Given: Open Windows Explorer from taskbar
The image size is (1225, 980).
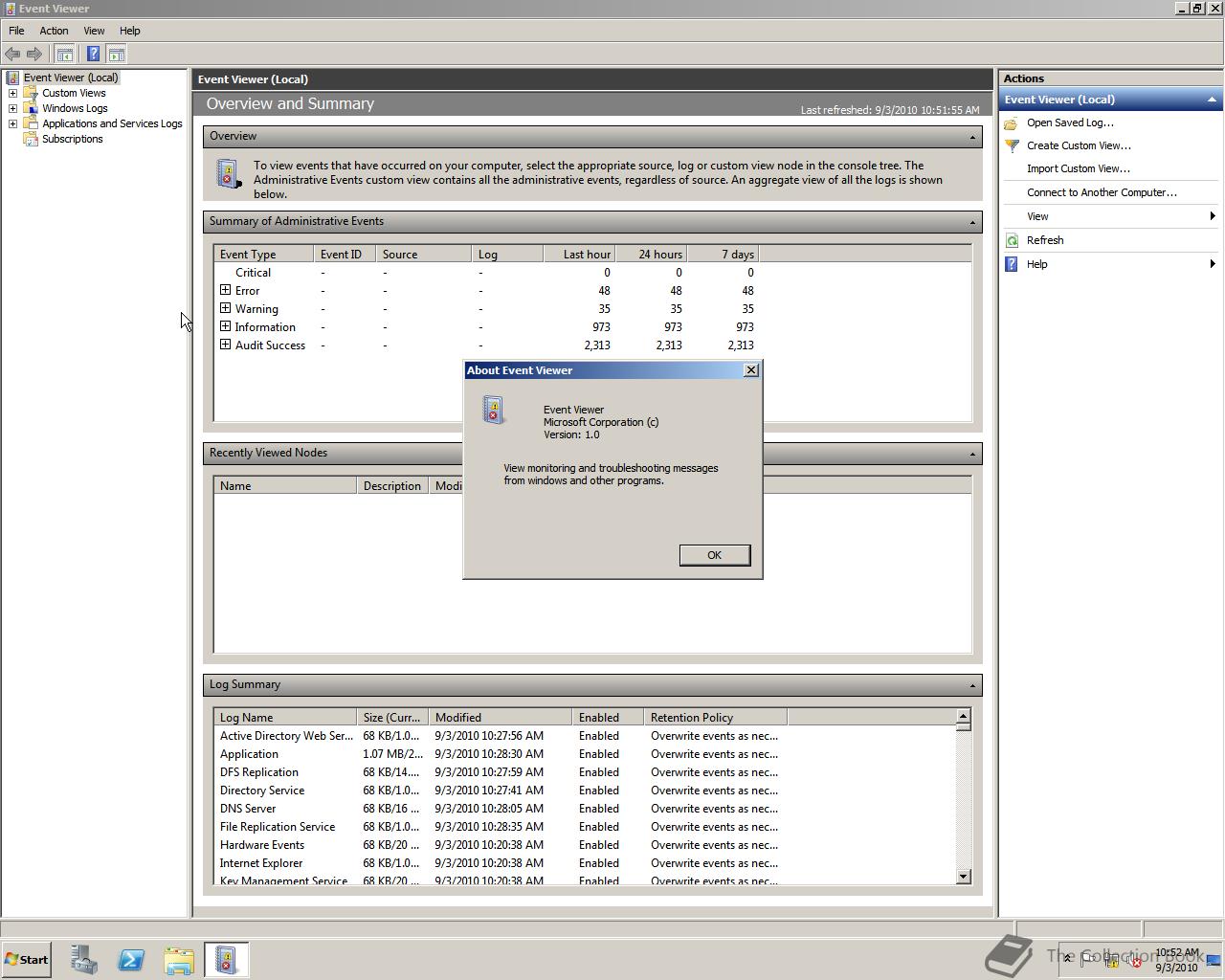Looking at the screenshot, I should (179, 960).
